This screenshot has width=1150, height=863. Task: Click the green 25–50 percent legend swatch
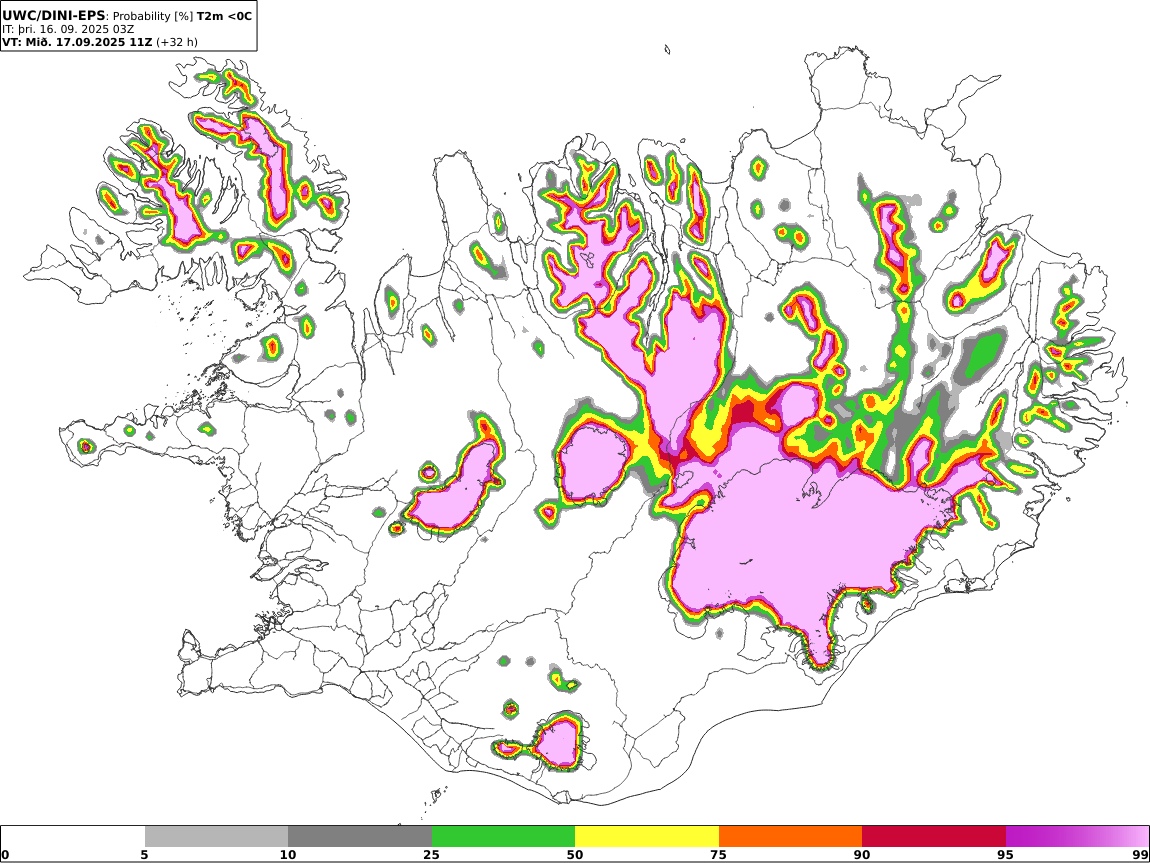coord(503,836)
